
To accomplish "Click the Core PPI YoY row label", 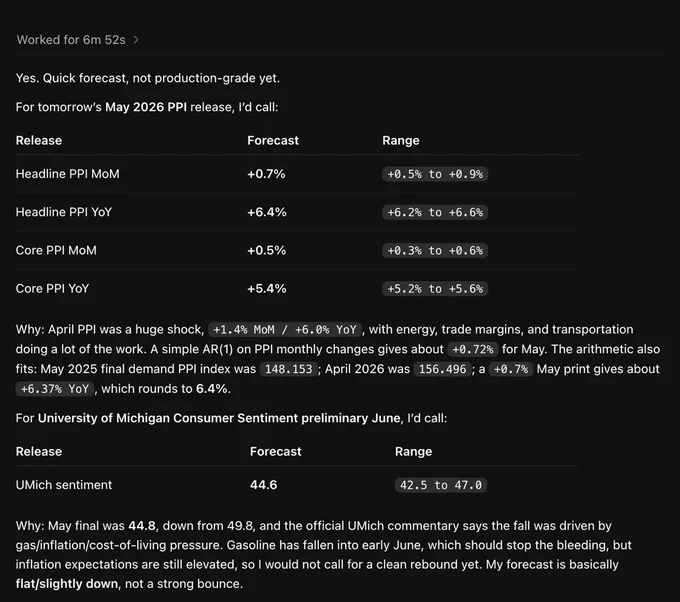I will 52,288.
